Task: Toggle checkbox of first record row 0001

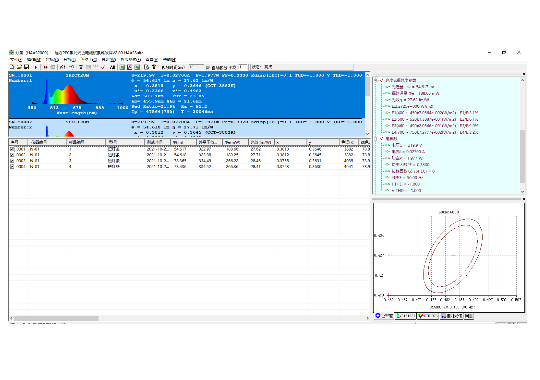Action: (12, 150)
